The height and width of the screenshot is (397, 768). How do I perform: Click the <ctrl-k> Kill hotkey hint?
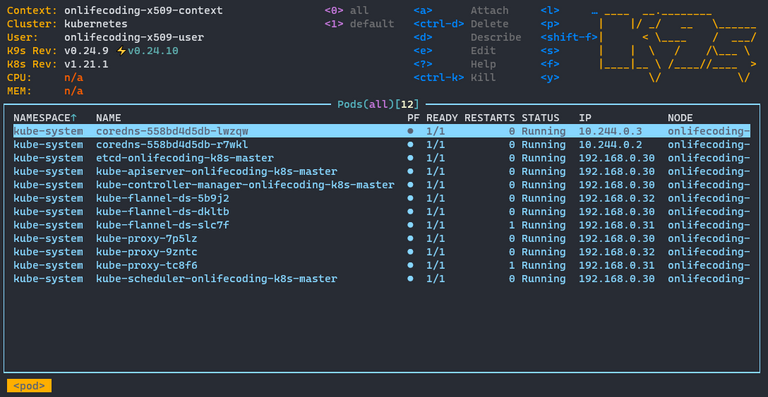(x=455, y=77)
